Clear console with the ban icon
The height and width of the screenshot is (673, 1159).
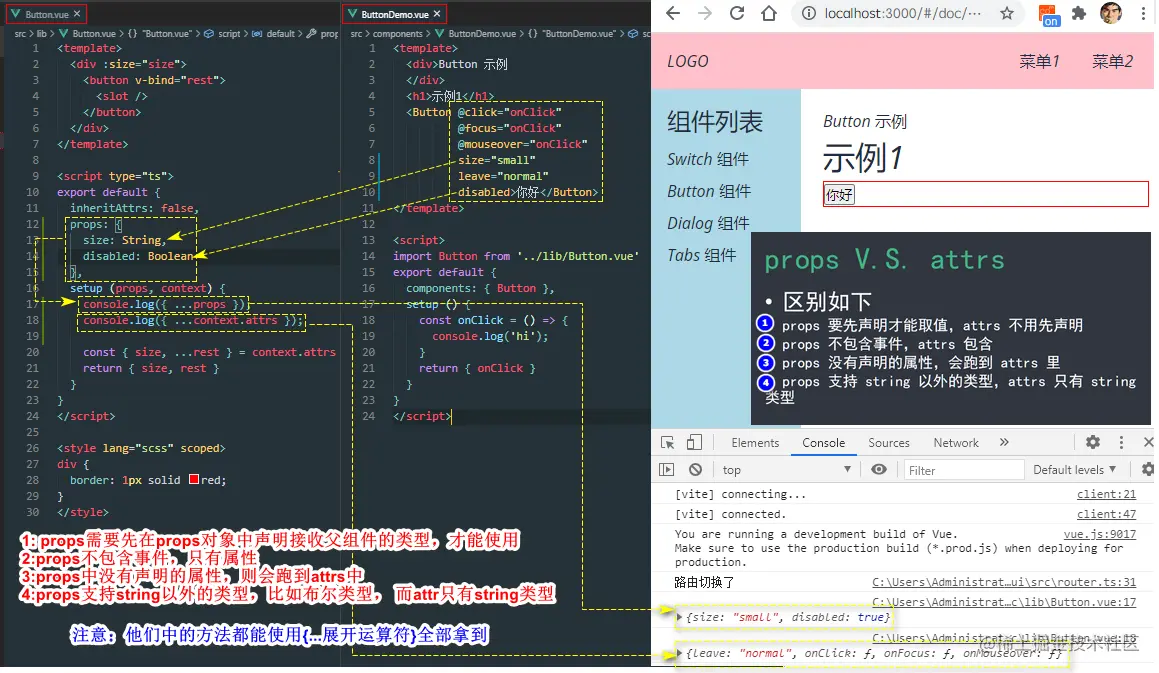695,470
